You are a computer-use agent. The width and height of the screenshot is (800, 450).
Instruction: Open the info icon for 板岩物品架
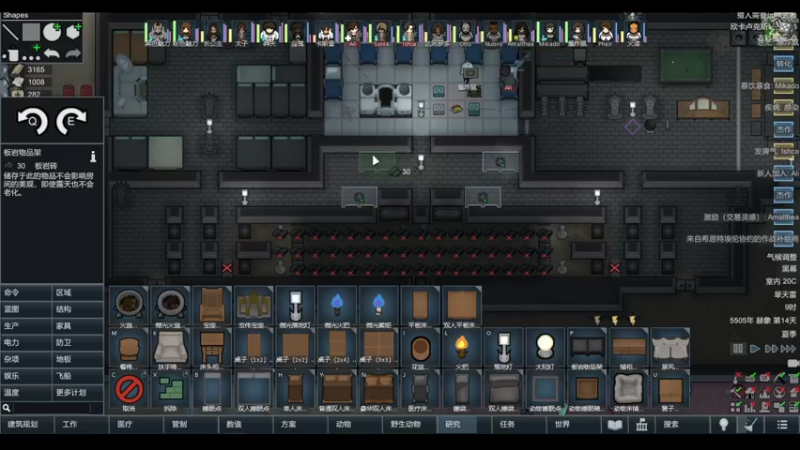click(x=93, y=156)
